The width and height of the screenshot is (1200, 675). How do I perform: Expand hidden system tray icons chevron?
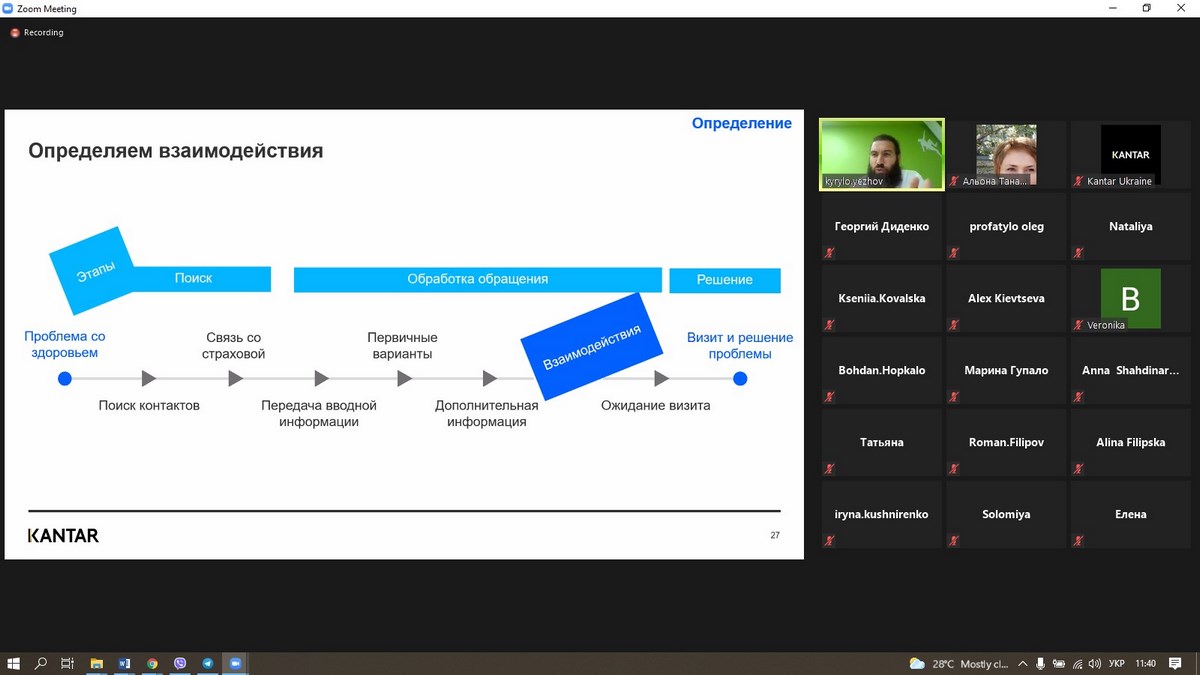[x=1022, y=664]
